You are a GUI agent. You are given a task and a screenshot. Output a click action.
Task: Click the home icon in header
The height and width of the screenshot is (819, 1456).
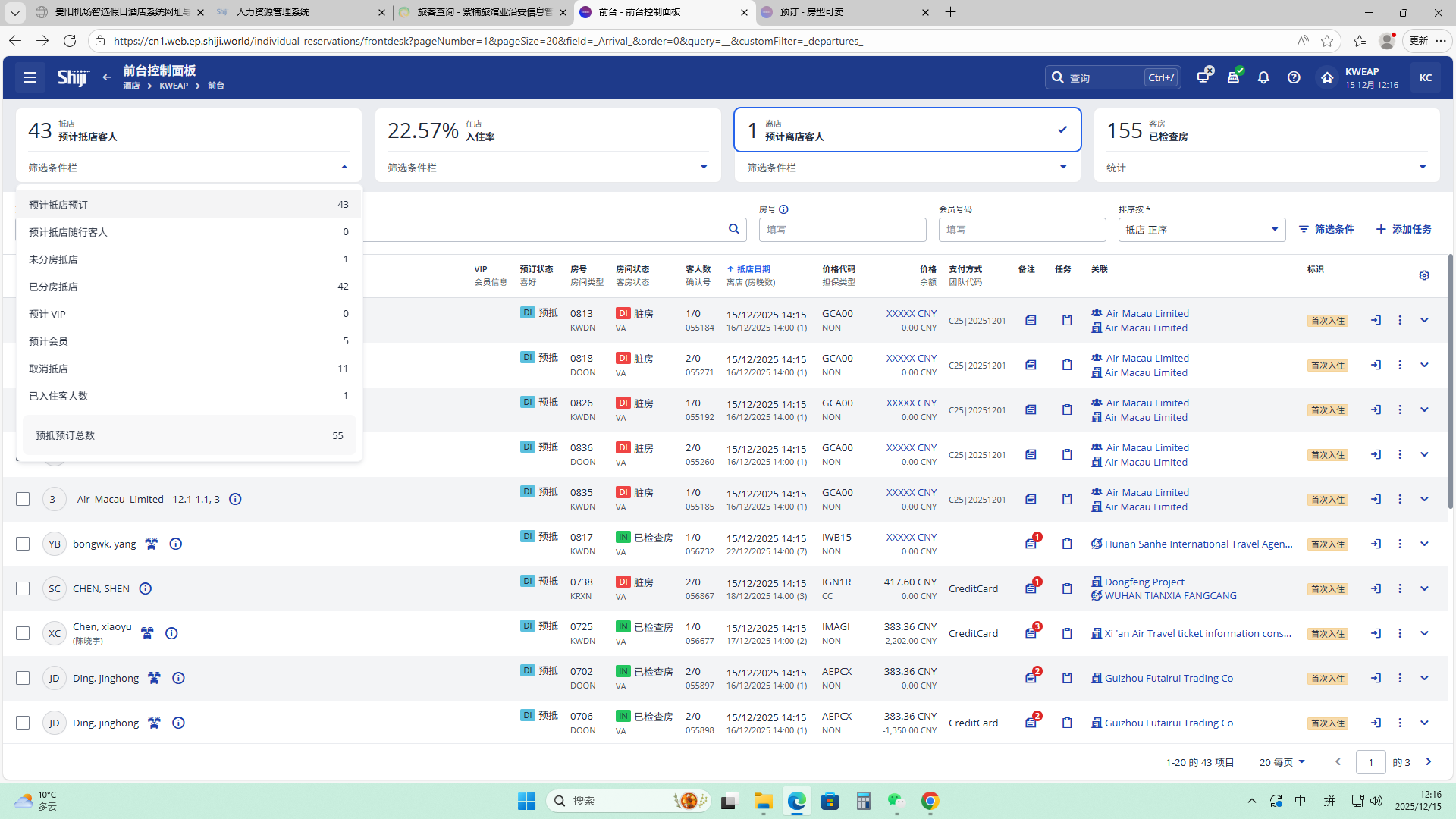click(1326, 77)
